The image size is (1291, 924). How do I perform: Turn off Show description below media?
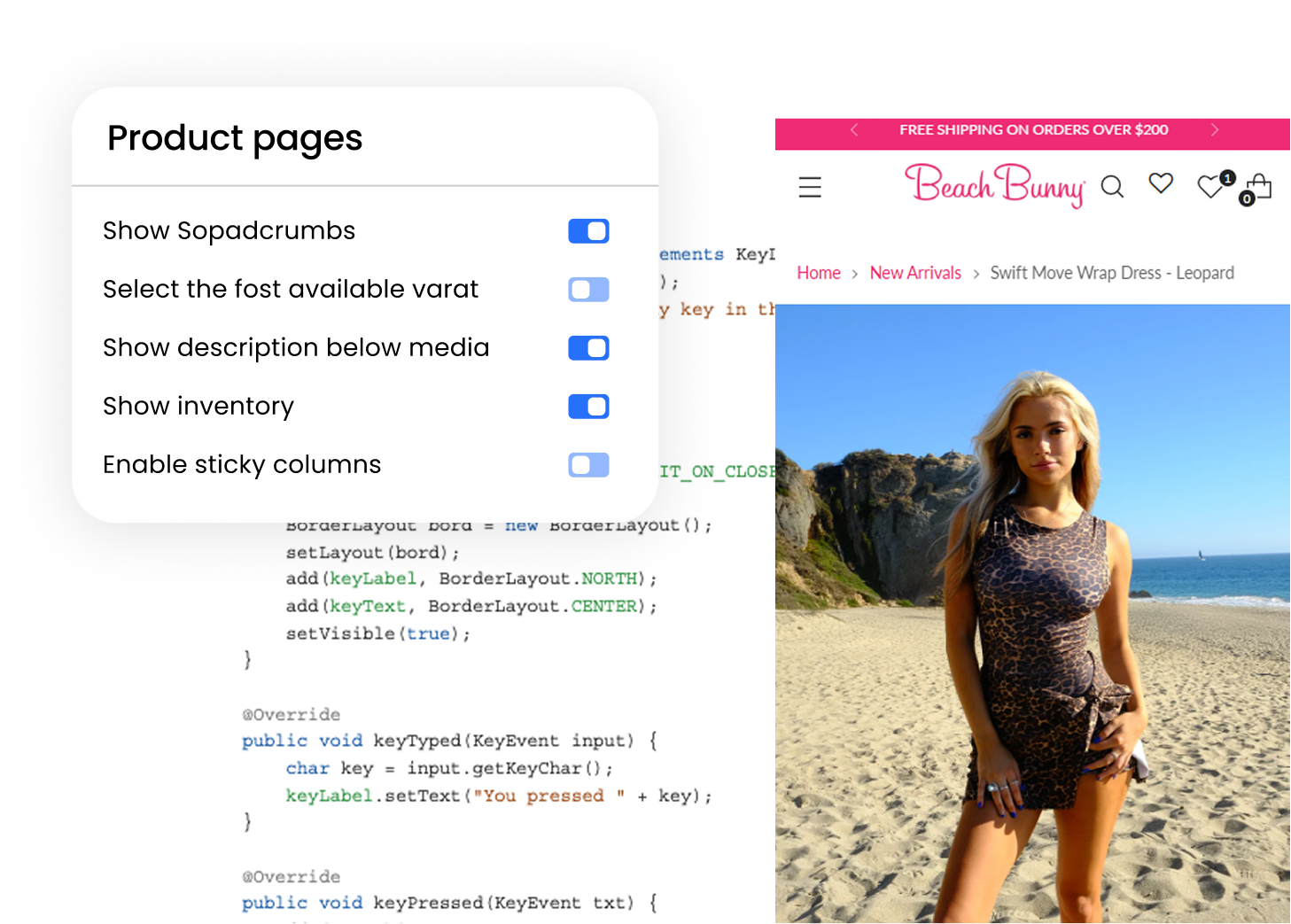pos(588,348)
